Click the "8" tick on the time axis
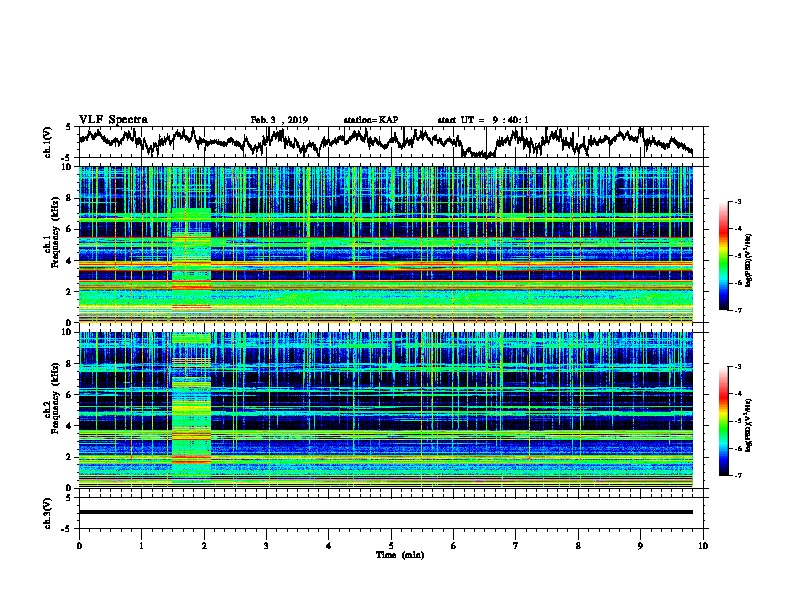Image resolution: width=792 pixels, height=612 pixels. (578, 545)
